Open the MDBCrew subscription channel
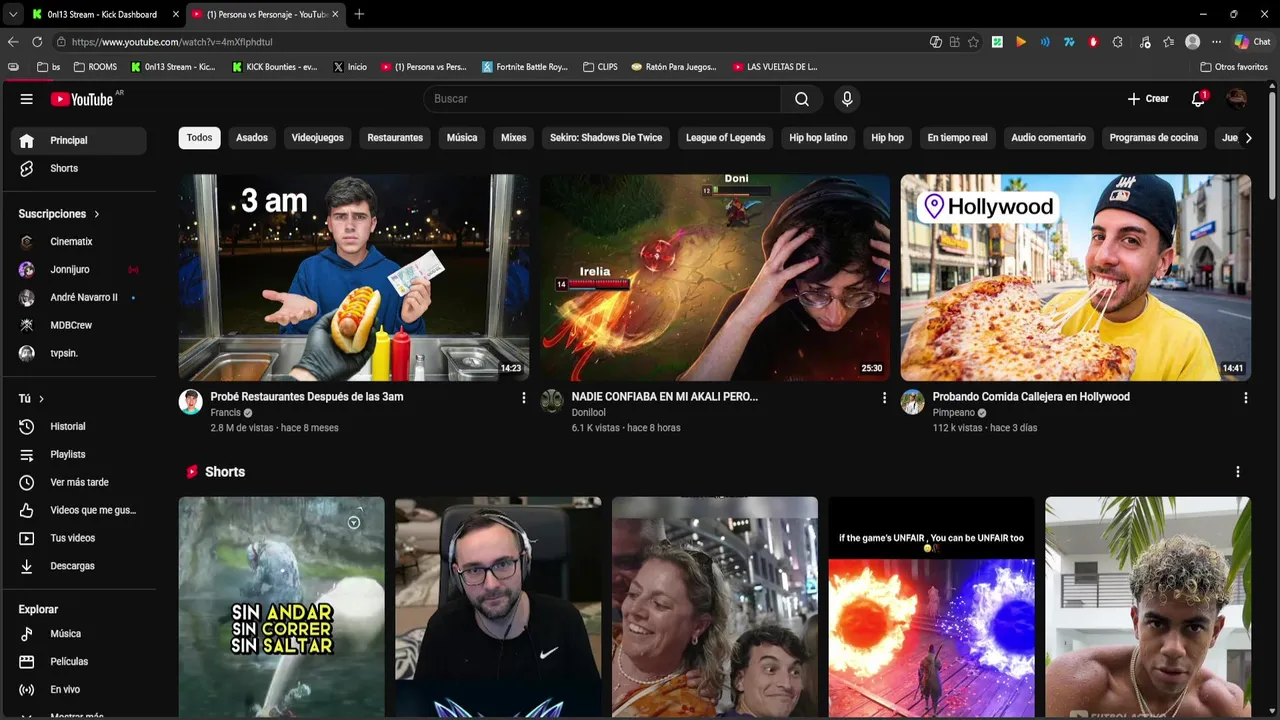The height and width of the screenshot is (720, 1280). (x=79, y=326)
